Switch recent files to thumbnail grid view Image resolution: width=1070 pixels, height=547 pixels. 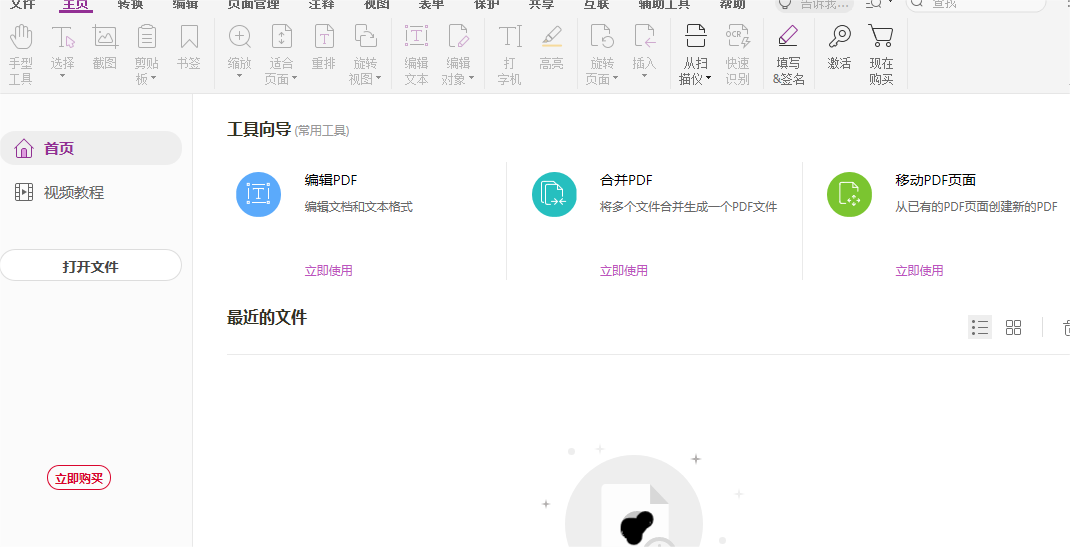tap(1013, 327)
